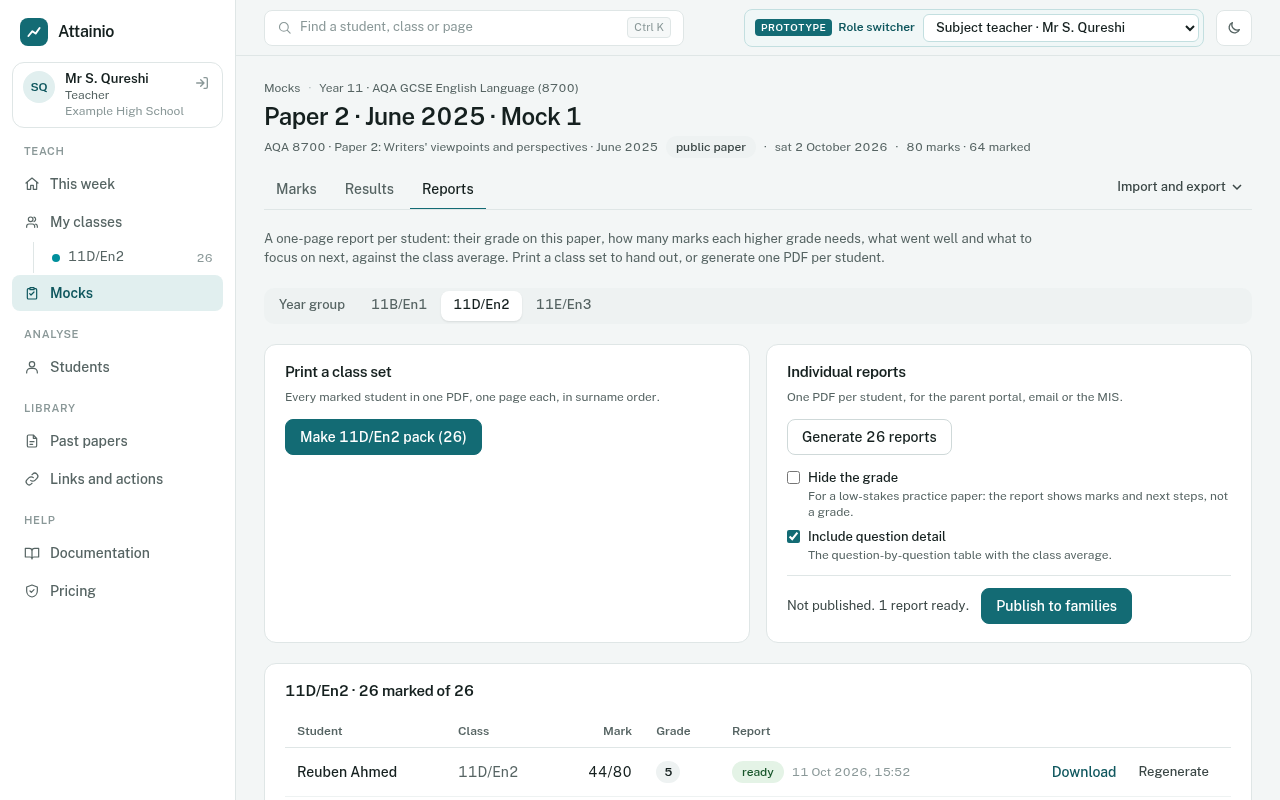The height and width of the screenshot is (800, 1280).
Task: Click the document icon for Past papers
Action: tap(32, 441)
